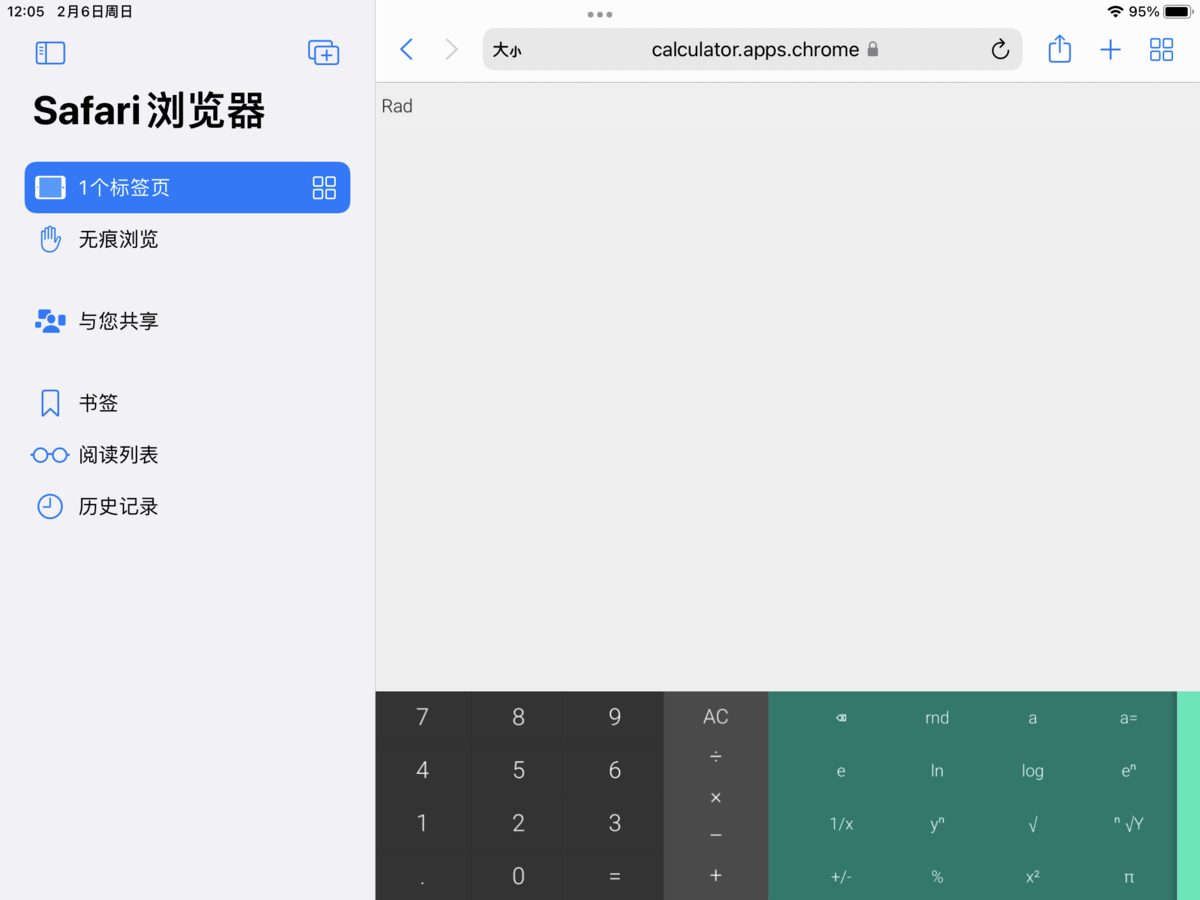The width and height of the screenshot is (1200, 900).
Task: Reload the calculator page
Action: pyautogui.click(x=1000, y=50)
